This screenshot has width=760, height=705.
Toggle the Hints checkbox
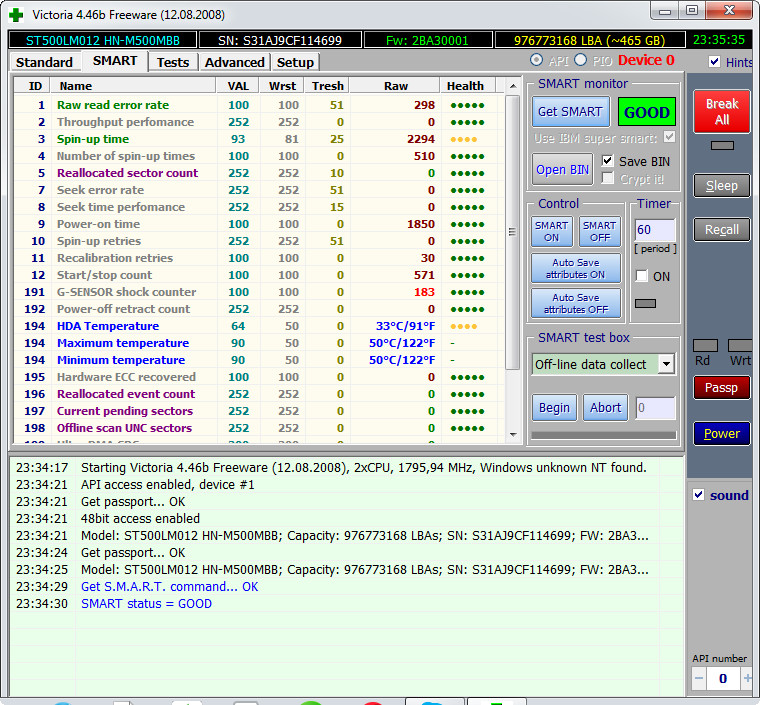pos(714,62)
